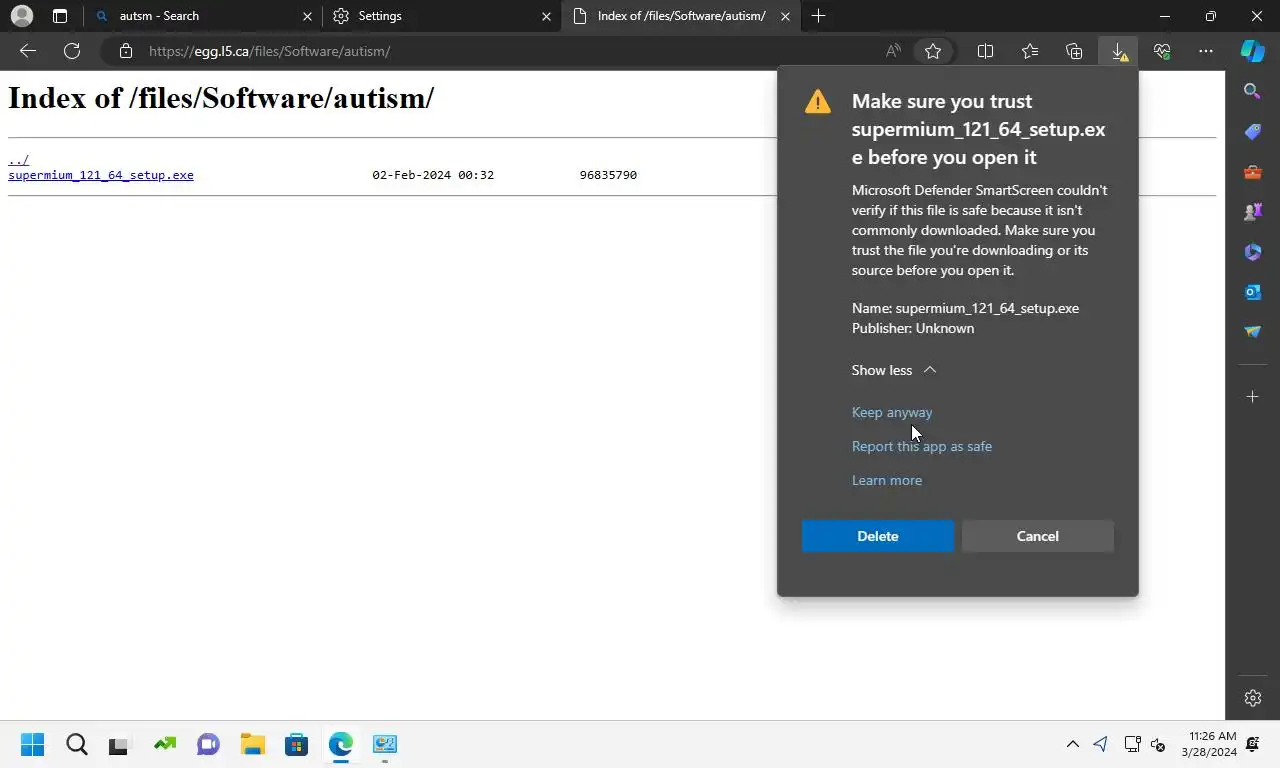This screenshot has width=1280, height=768.
Task: Open the Collections icon
Action: point(1074,51)
